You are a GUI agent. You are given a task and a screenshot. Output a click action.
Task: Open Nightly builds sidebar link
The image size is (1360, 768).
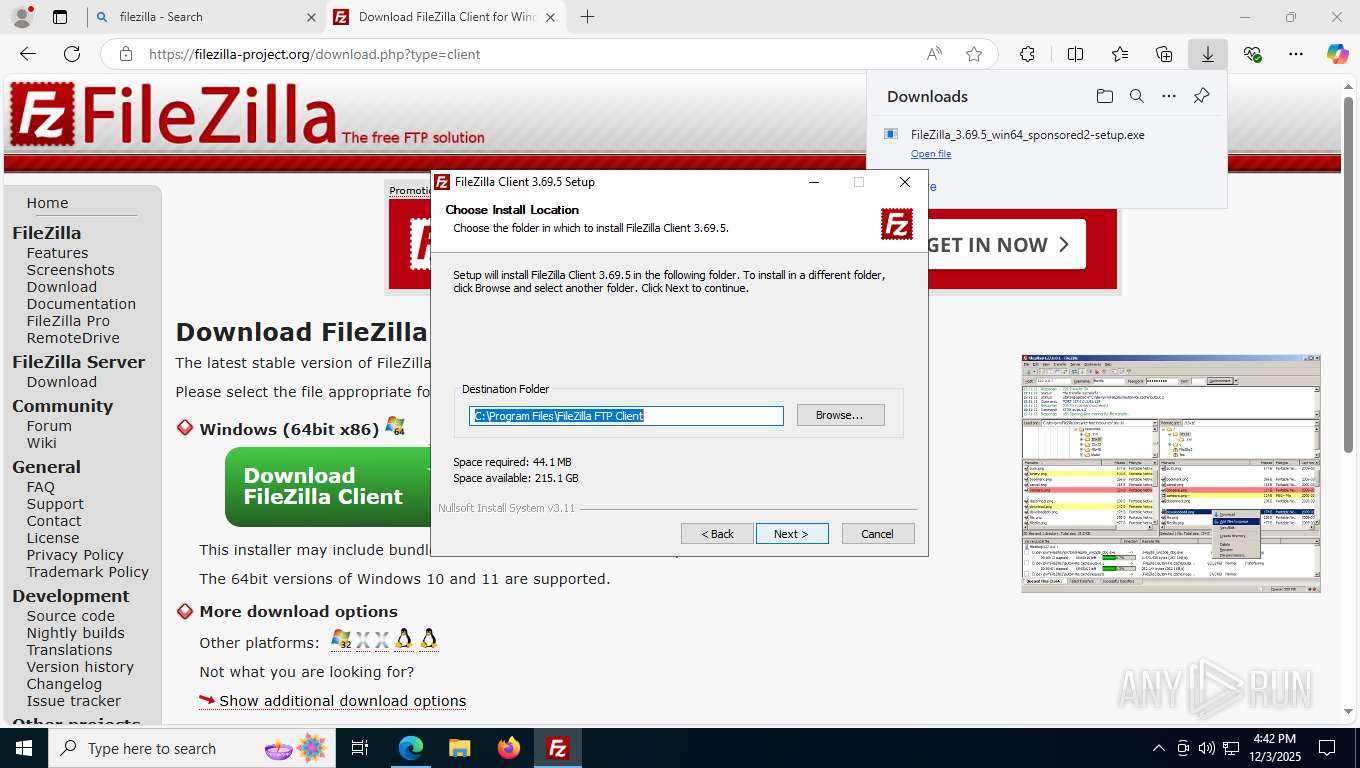point(76,633)
